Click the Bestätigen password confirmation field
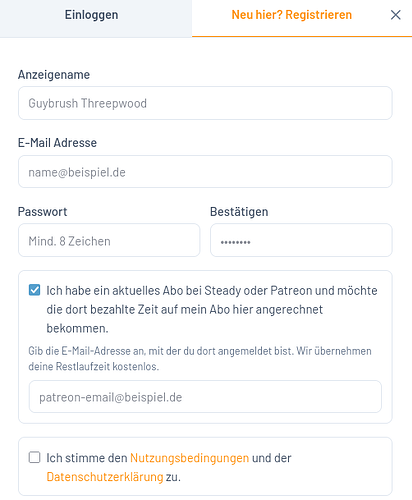 301,240
